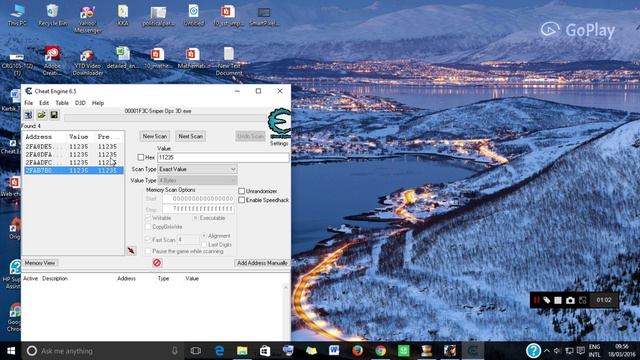This screenshot has height=360, width=640.
Task: Click the New Scan button
Action: click(155, 136)
